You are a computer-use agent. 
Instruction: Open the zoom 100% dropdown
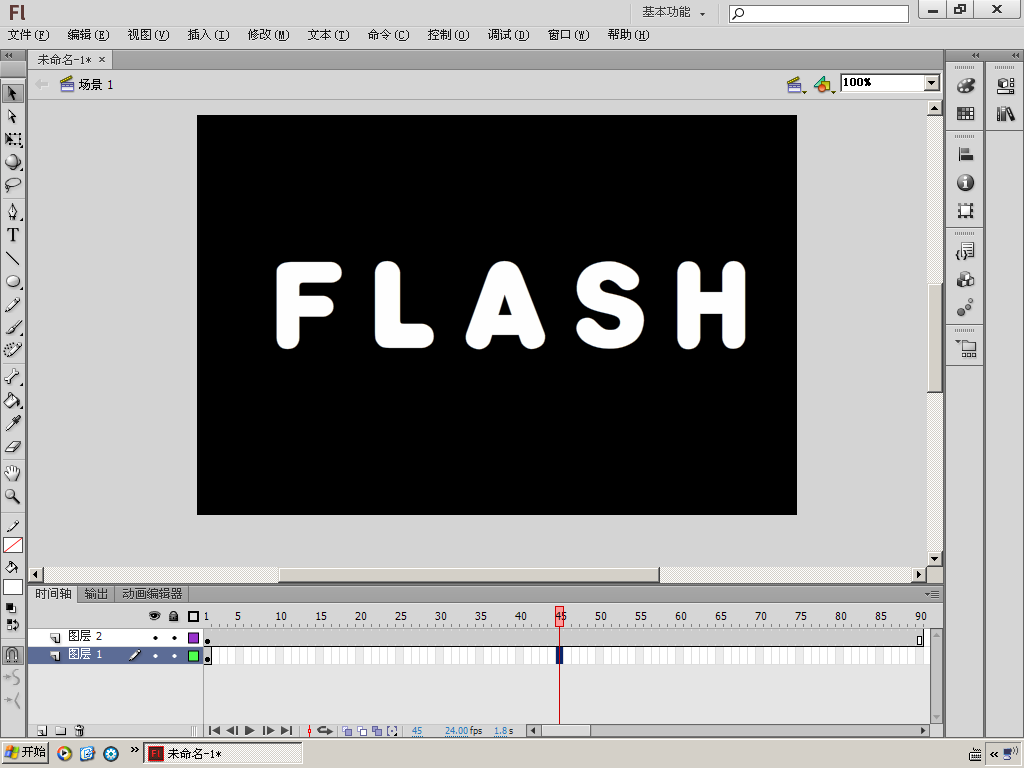[x=932, y=83]
